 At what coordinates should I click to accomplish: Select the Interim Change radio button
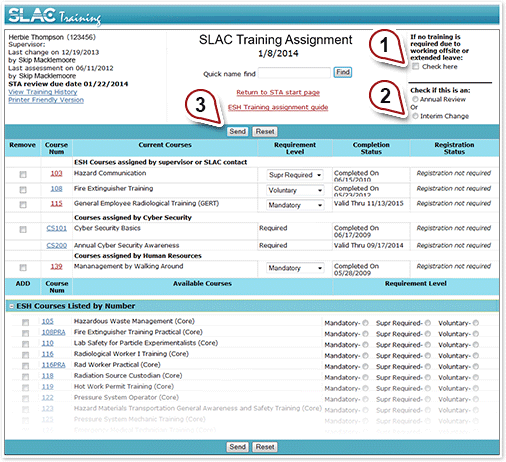(x=415, y=116)
